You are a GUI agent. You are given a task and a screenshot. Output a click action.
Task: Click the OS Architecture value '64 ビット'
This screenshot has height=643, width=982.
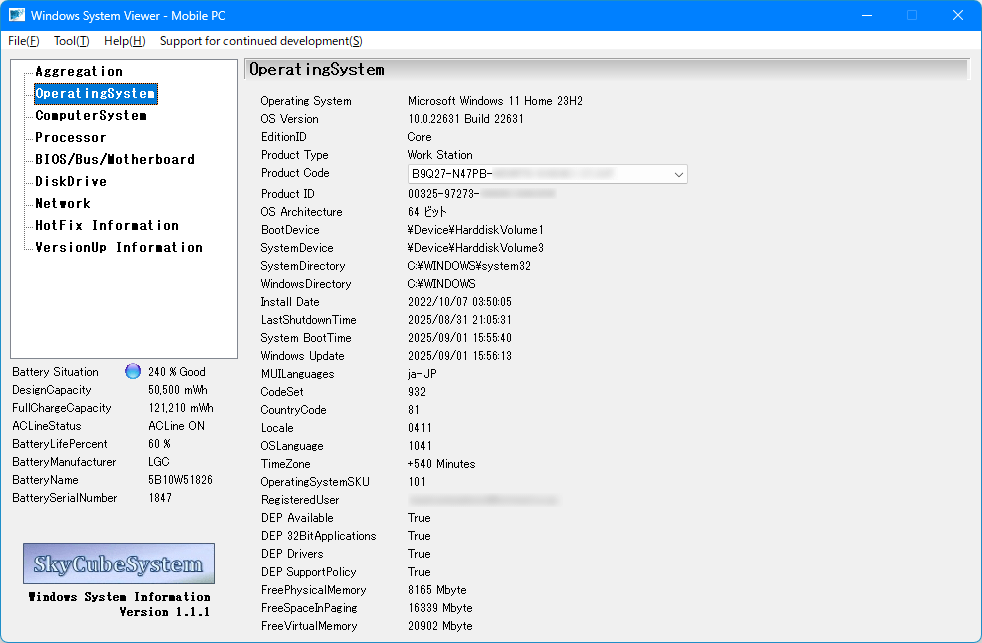[x=427, y=212]
